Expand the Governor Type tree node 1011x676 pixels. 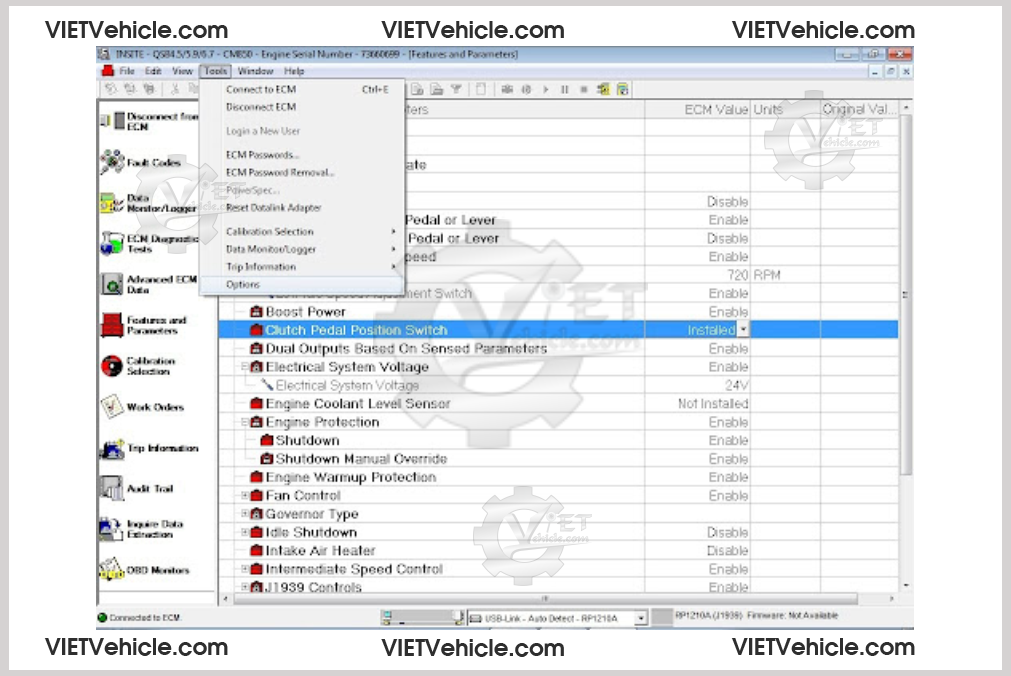(245, 514)
